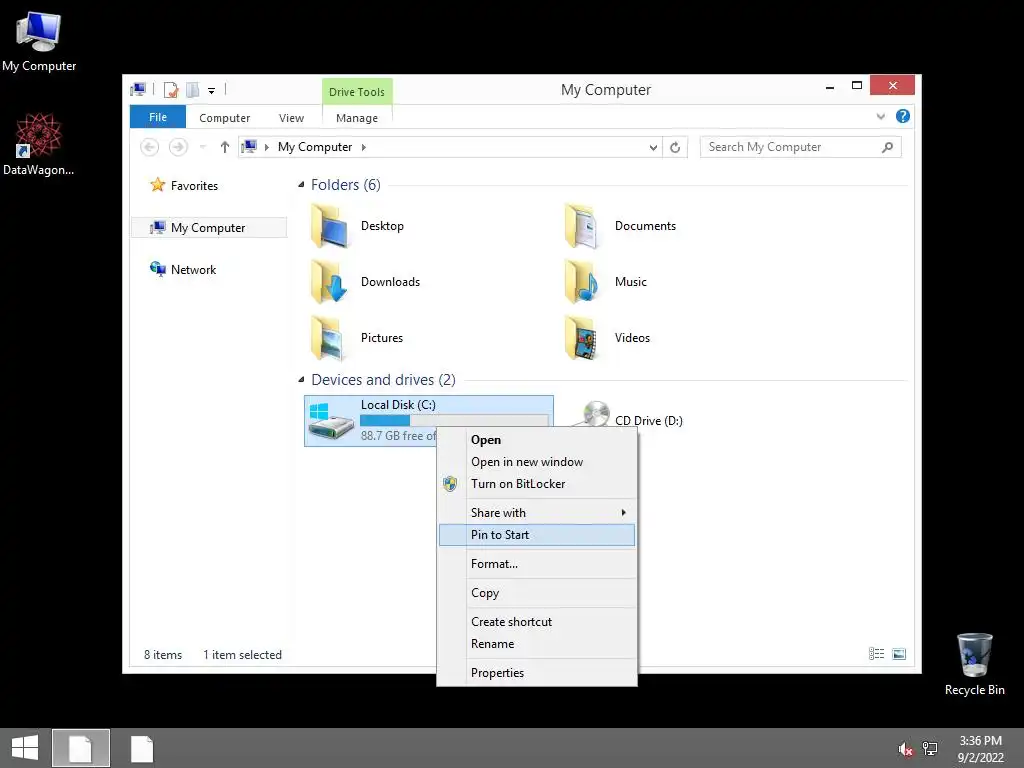Click the search magnifier icon
Screen dimensions: 1024x768
[x=888, y=147]
